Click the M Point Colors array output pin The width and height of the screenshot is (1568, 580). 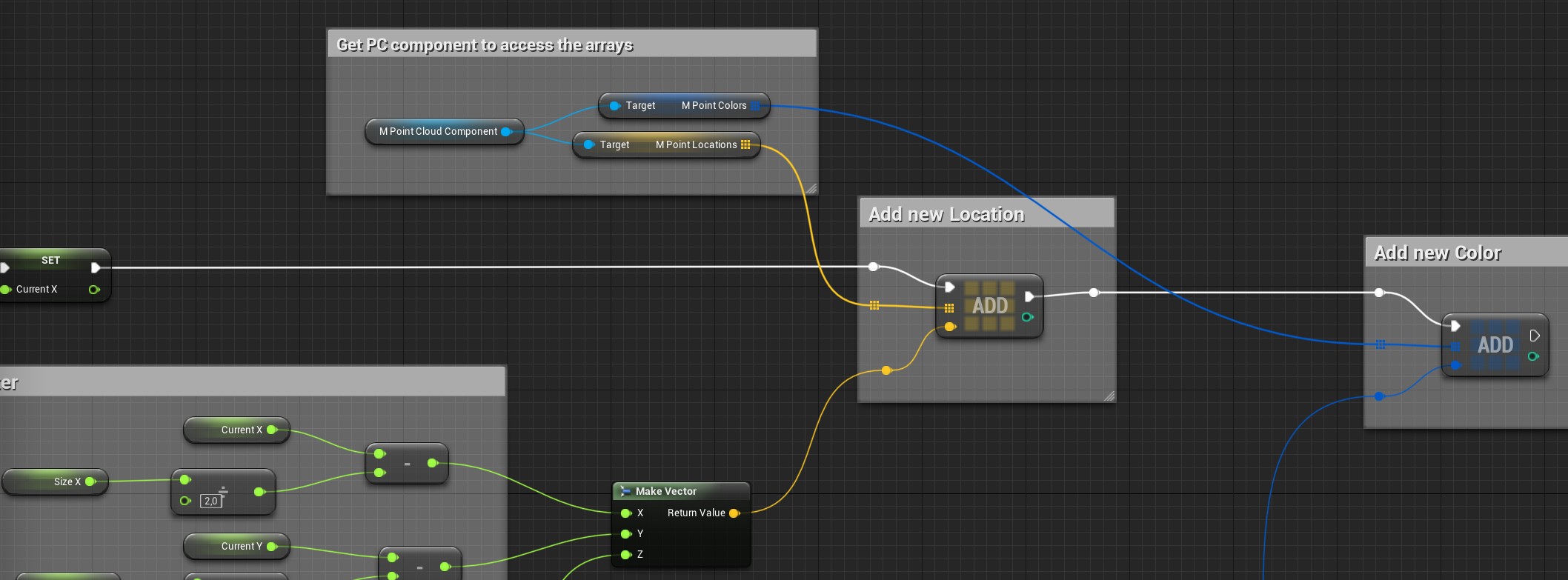[755, 106]
